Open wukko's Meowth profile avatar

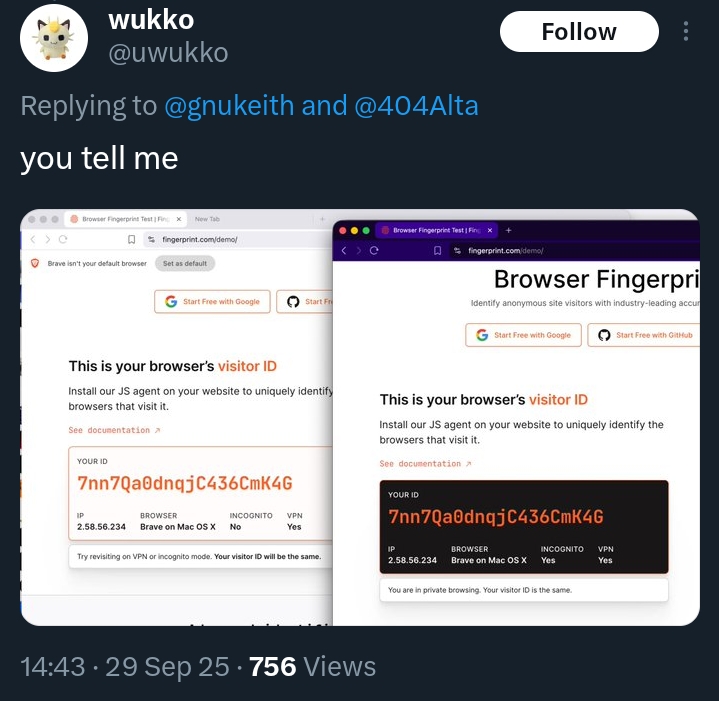click(x=54, y=38)
